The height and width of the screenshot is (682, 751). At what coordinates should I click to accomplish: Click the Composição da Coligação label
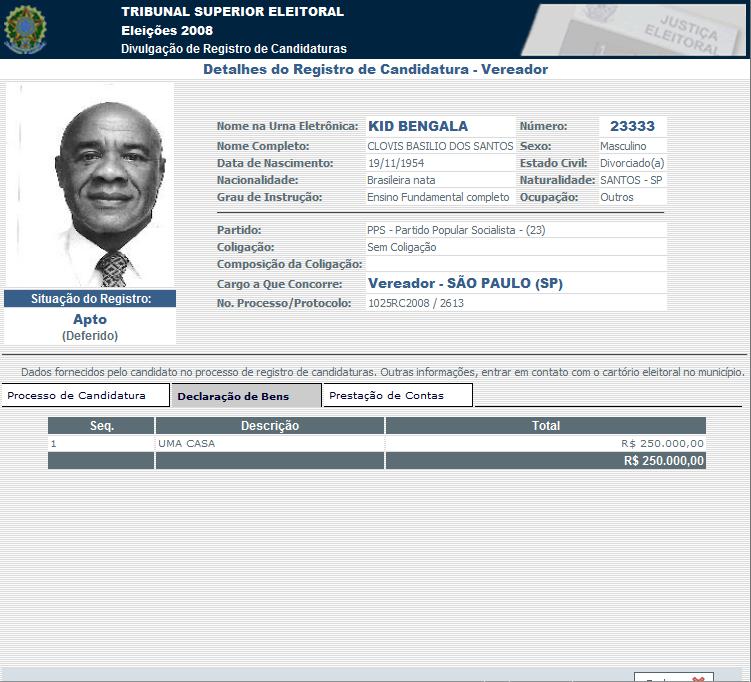tap(289, 264)
